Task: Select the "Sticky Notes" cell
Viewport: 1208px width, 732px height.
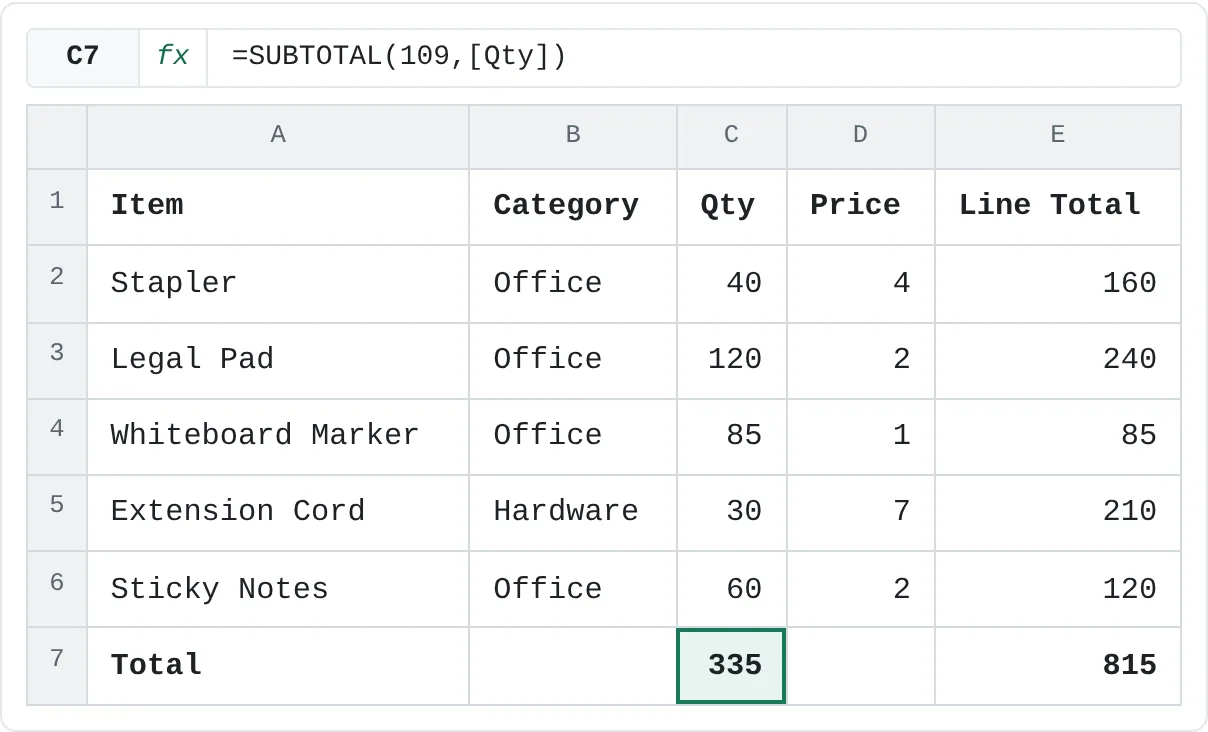Action: [x=278, y=589]
